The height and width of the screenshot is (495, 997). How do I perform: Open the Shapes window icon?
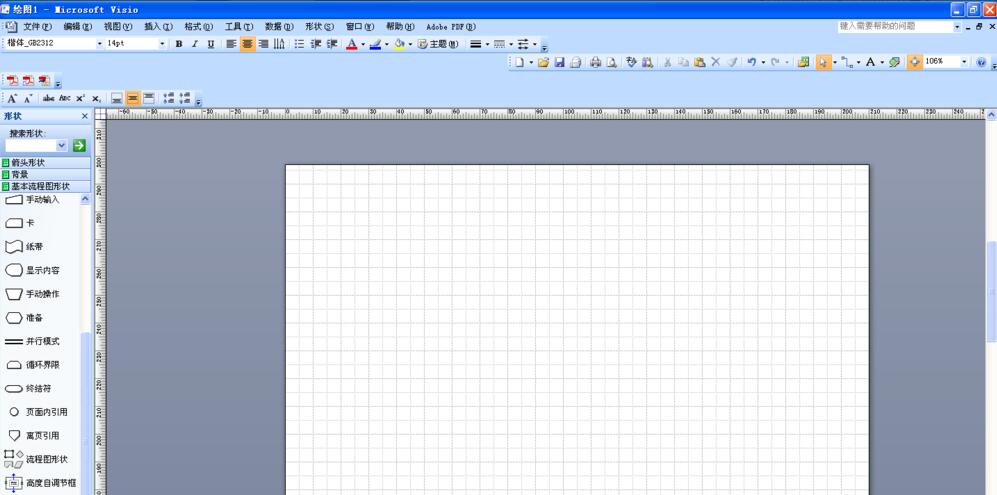click(x=803, y=62)
